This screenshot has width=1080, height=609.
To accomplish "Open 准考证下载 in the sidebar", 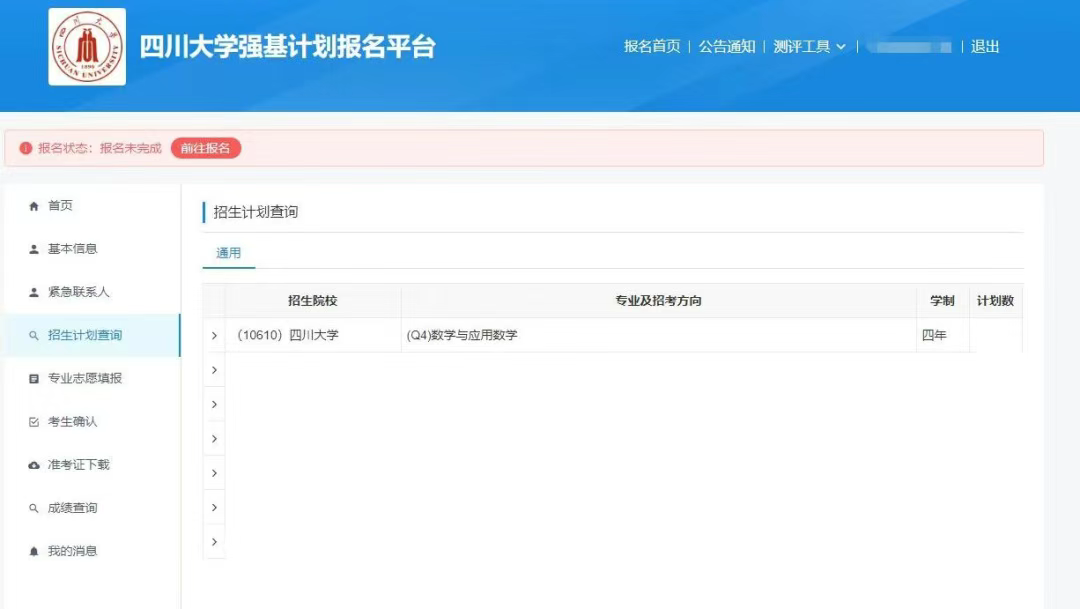I will [92, 464].
